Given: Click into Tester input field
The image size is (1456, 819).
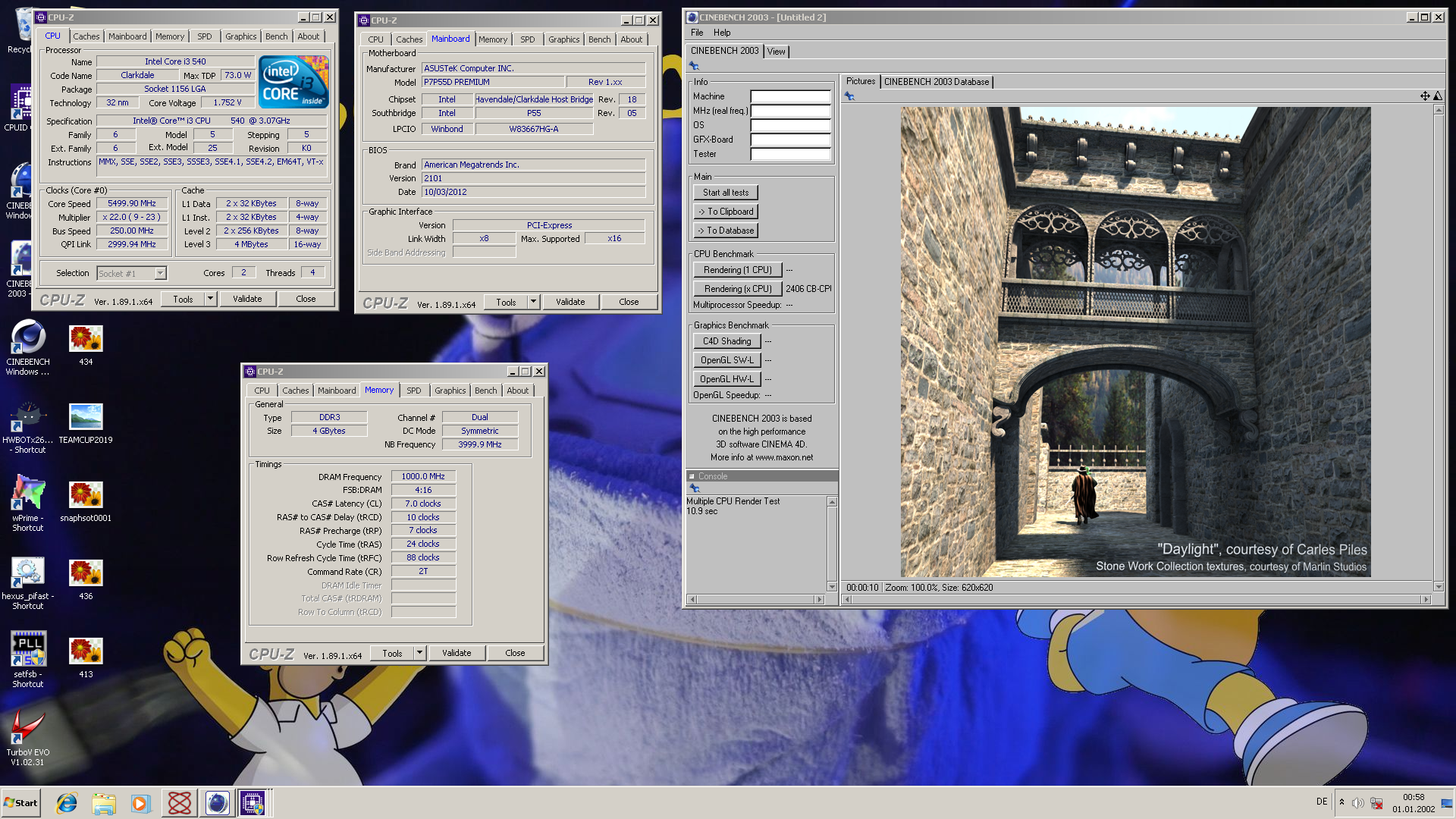Looking at the screenshot, I should tap(790, 154).
